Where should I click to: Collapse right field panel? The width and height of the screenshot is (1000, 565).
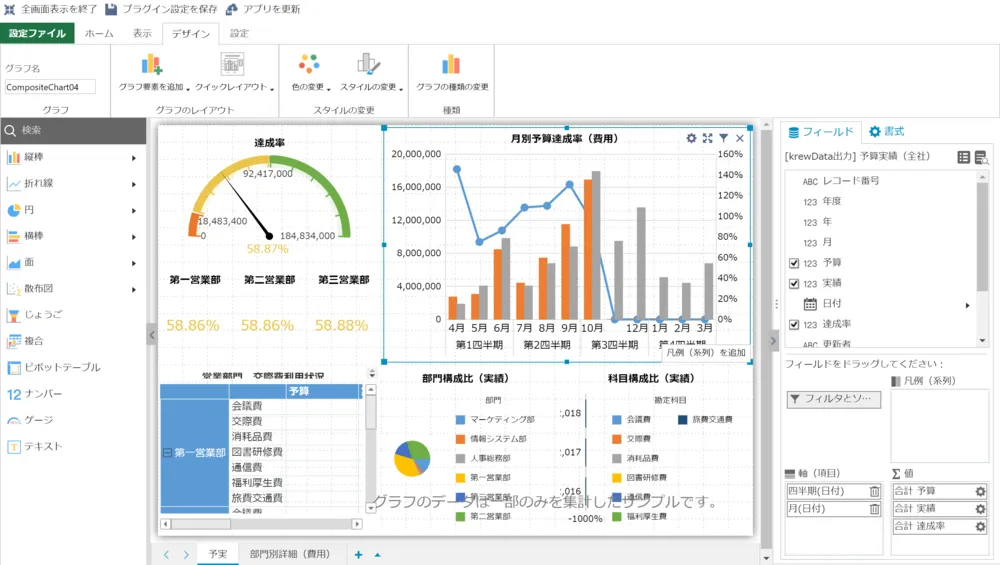tap(773, 341)
